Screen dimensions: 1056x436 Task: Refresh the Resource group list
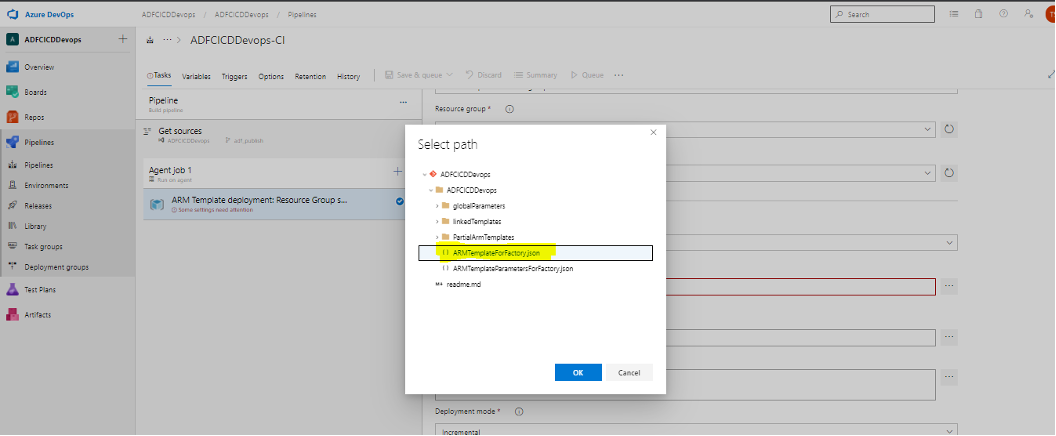(x=949, y=129)
